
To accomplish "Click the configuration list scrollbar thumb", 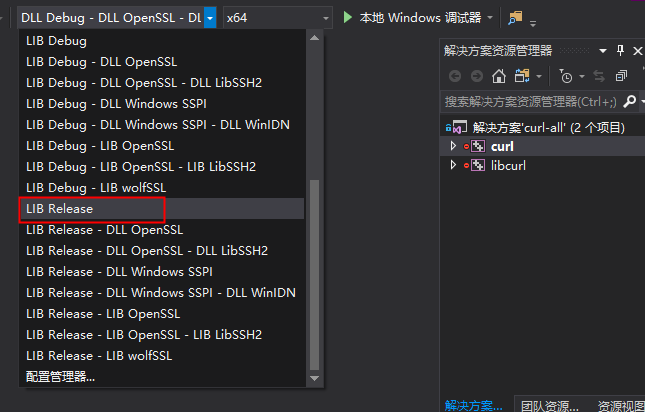I will point(314,275).
